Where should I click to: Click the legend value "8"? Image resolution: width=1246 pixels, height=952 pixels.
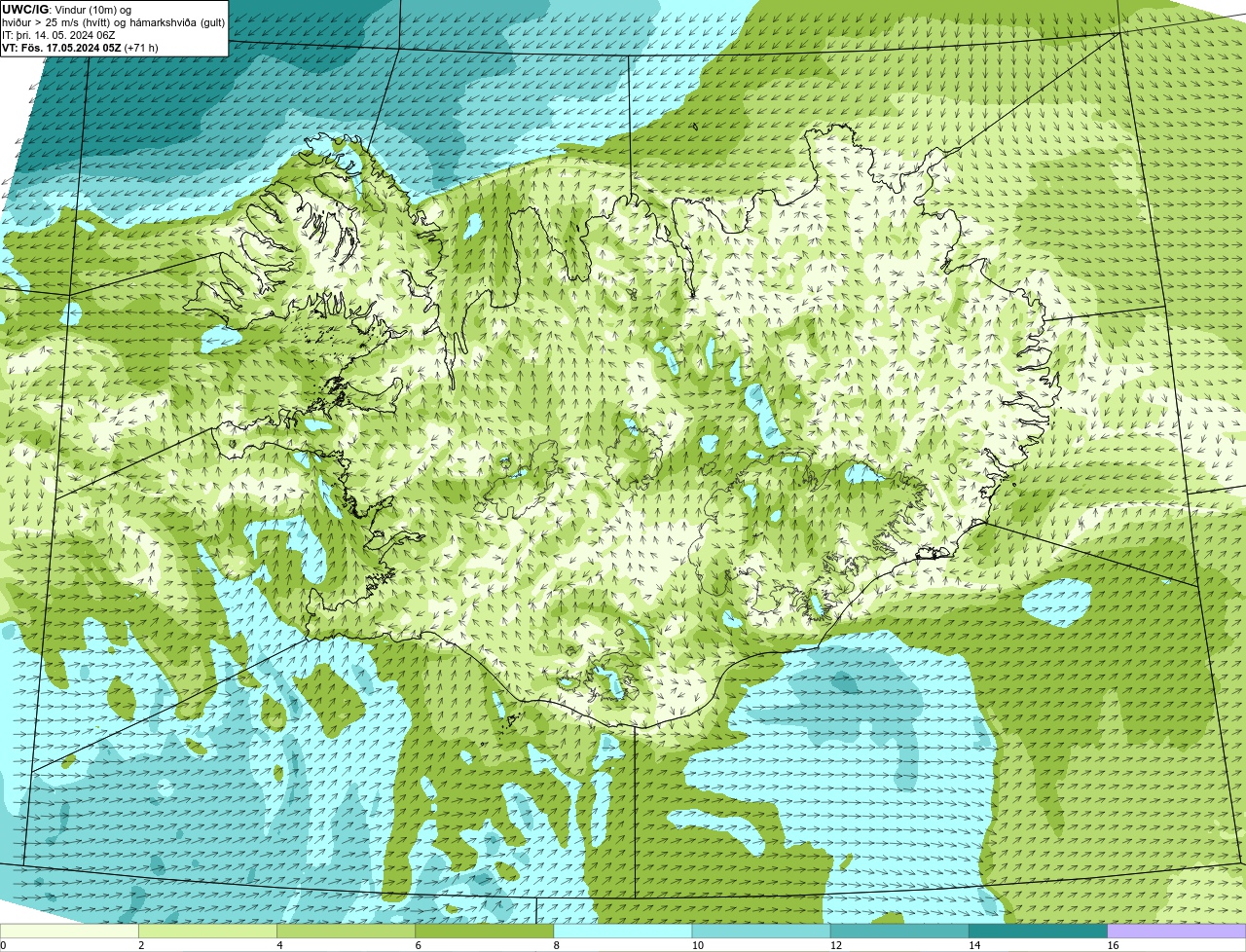coord(556,945)
